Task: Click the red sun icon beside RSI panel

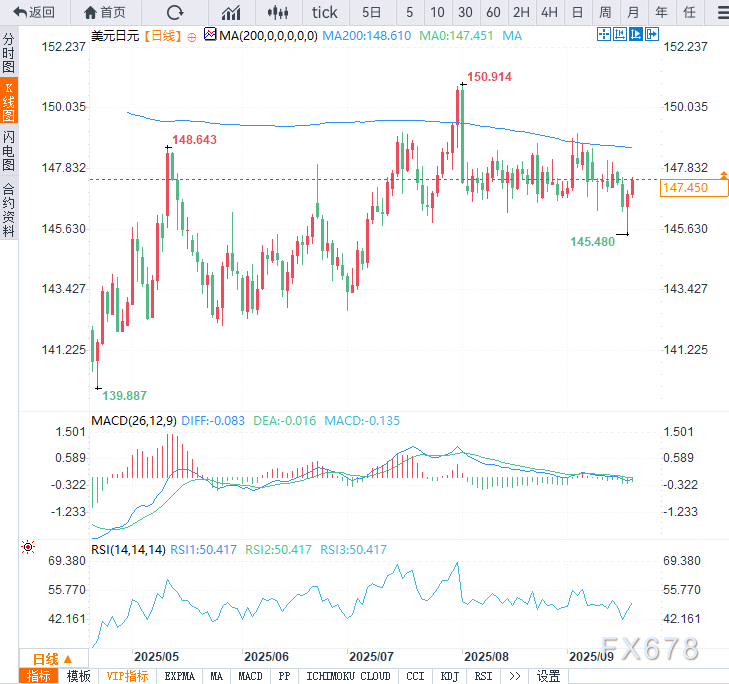Action: click(x=27, y=547)
